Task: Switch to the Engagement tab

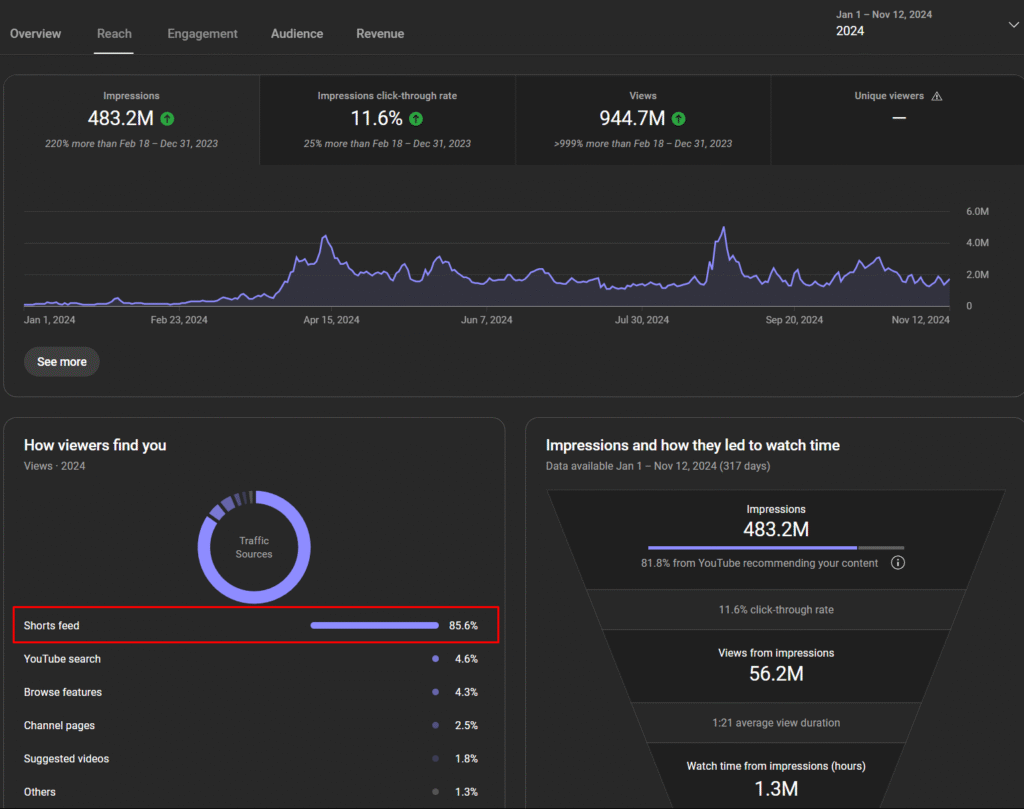Action: [x=202, y=34]
